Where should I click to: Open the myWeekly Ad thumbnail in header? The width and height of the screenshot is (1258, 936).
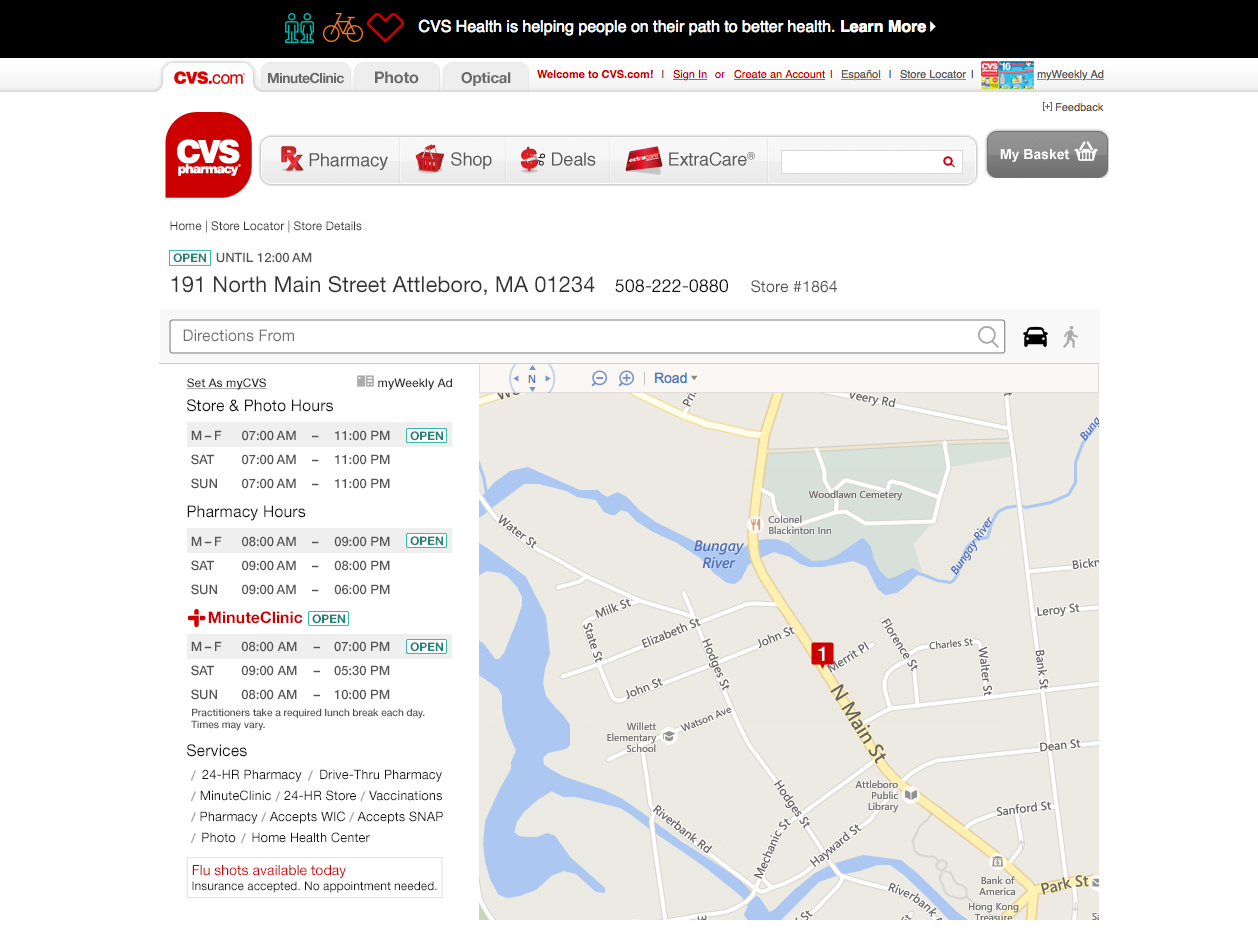point(1007,75)
